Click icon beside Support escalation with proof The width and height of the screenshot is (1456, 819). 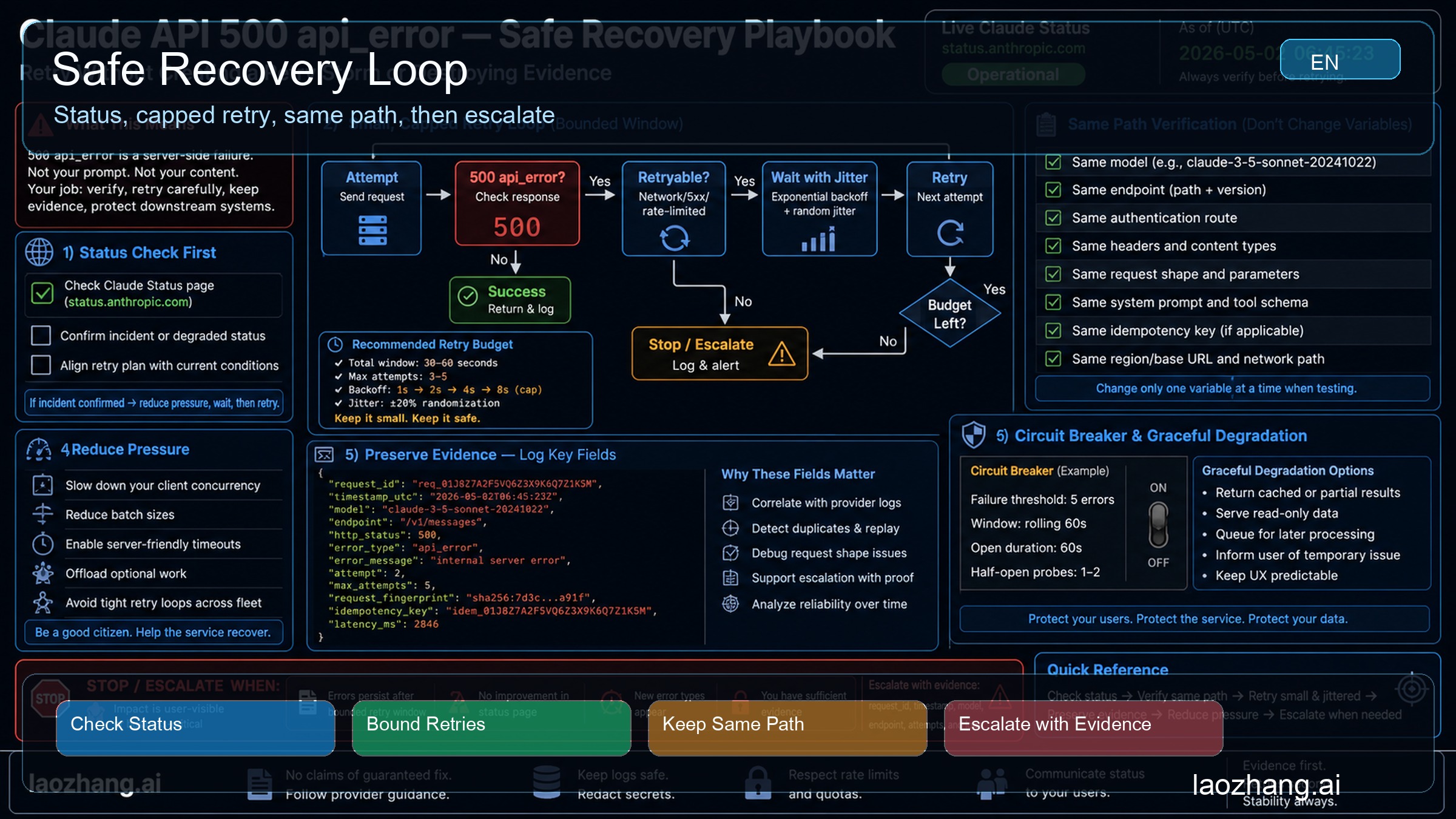(x=730, y=578)
